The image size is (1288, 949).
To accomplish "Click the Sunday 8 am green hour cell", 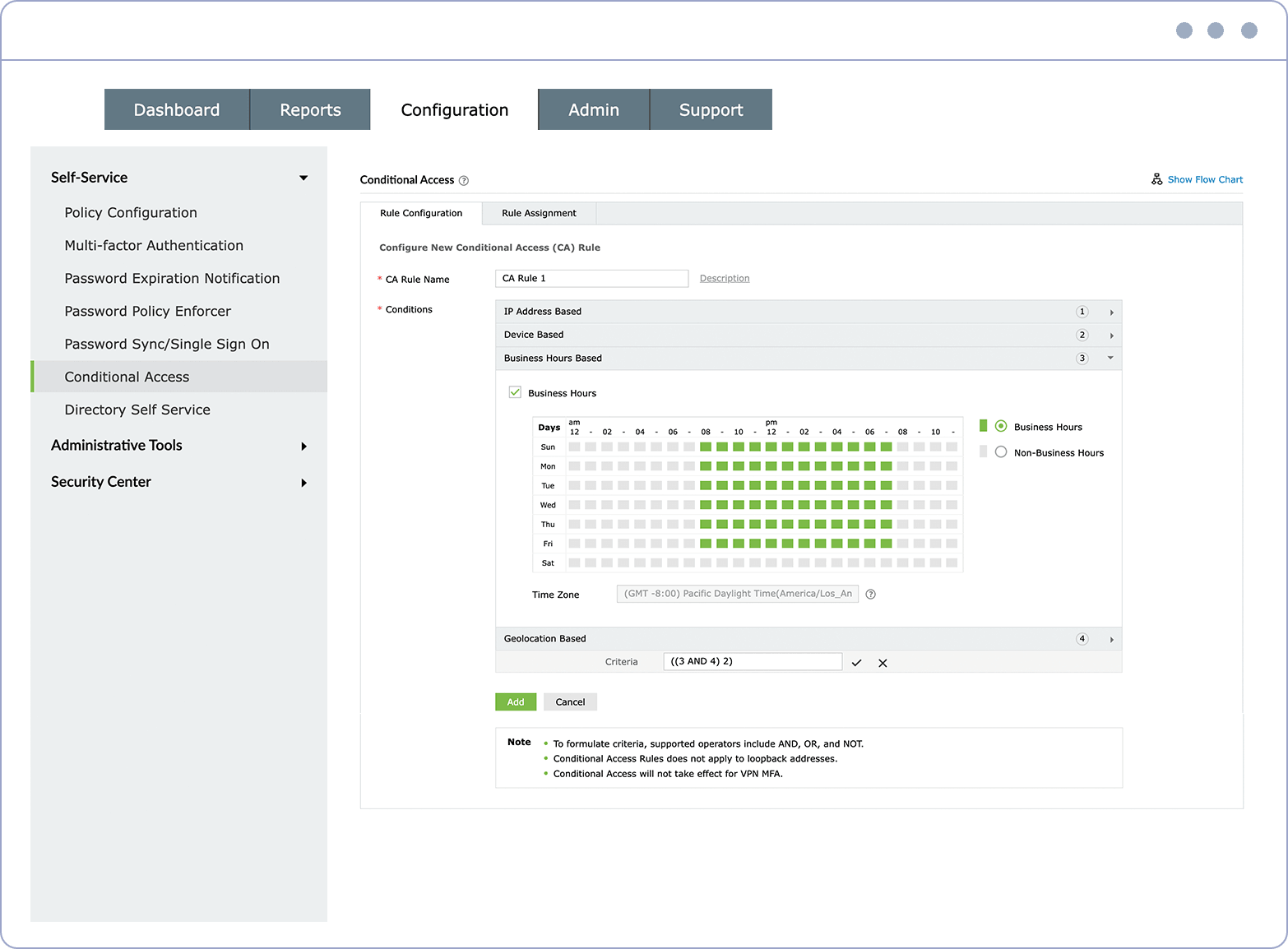I will [x=706, y=447].
